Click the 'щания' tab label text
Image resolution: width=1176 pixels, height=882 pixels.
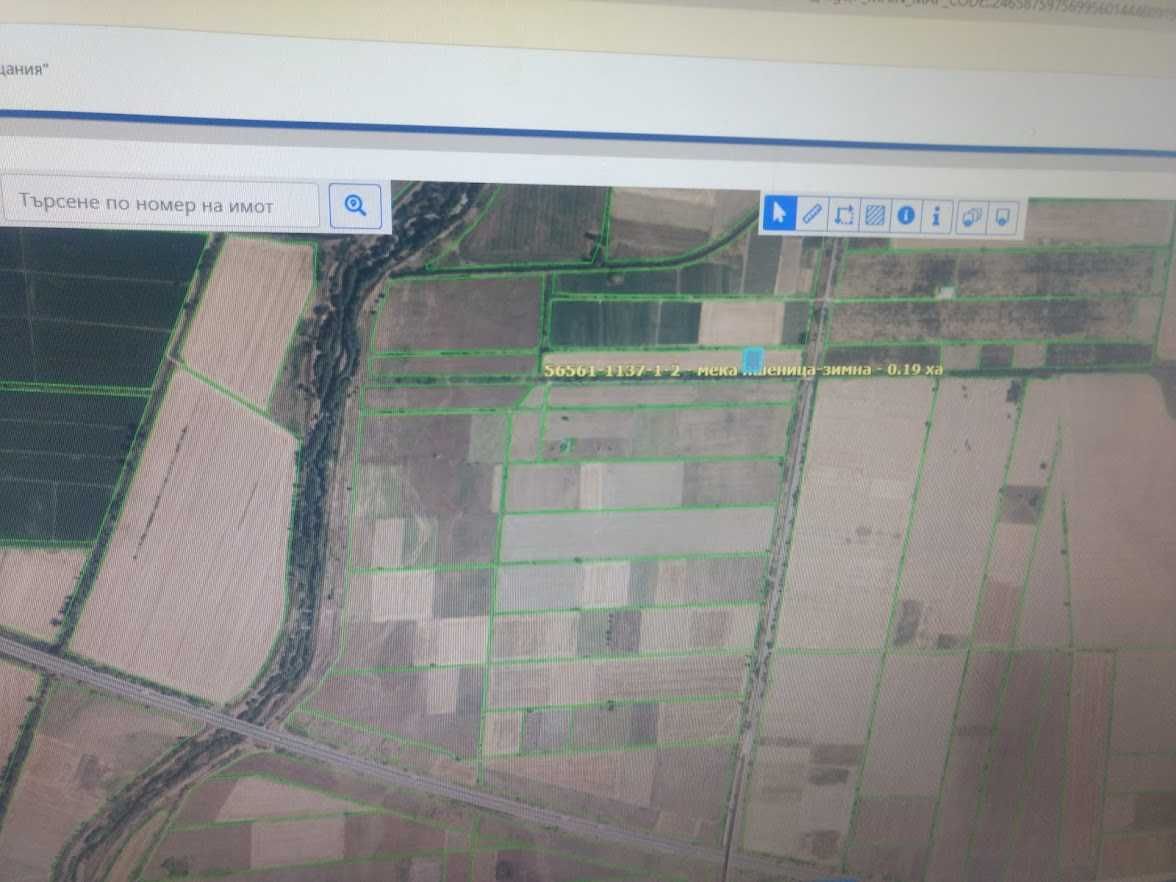(23, 70)
